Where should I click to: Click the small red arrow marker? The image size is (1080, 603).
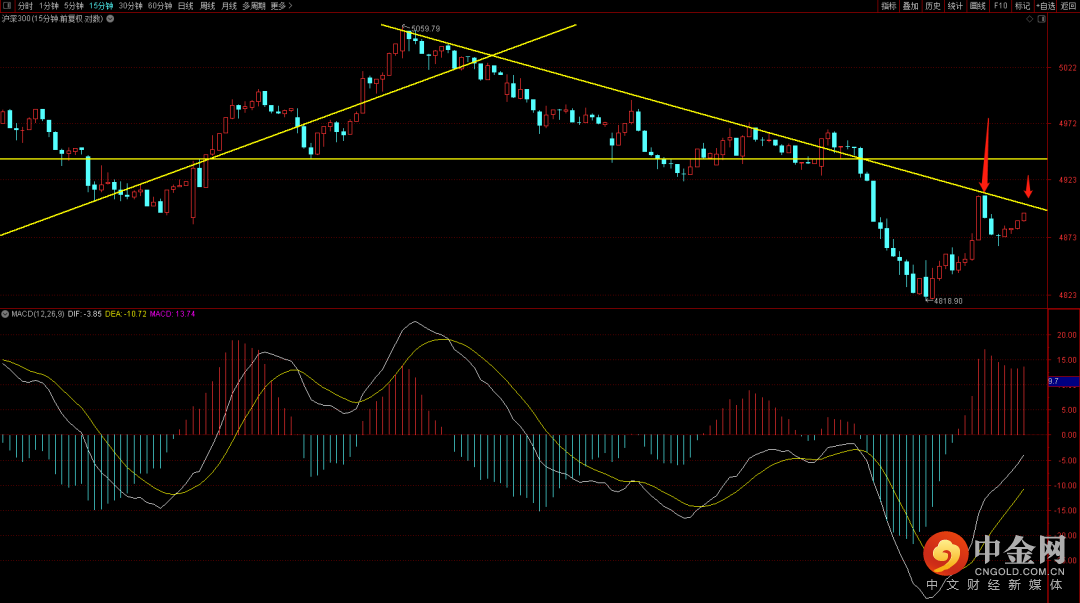point(1028,187)
